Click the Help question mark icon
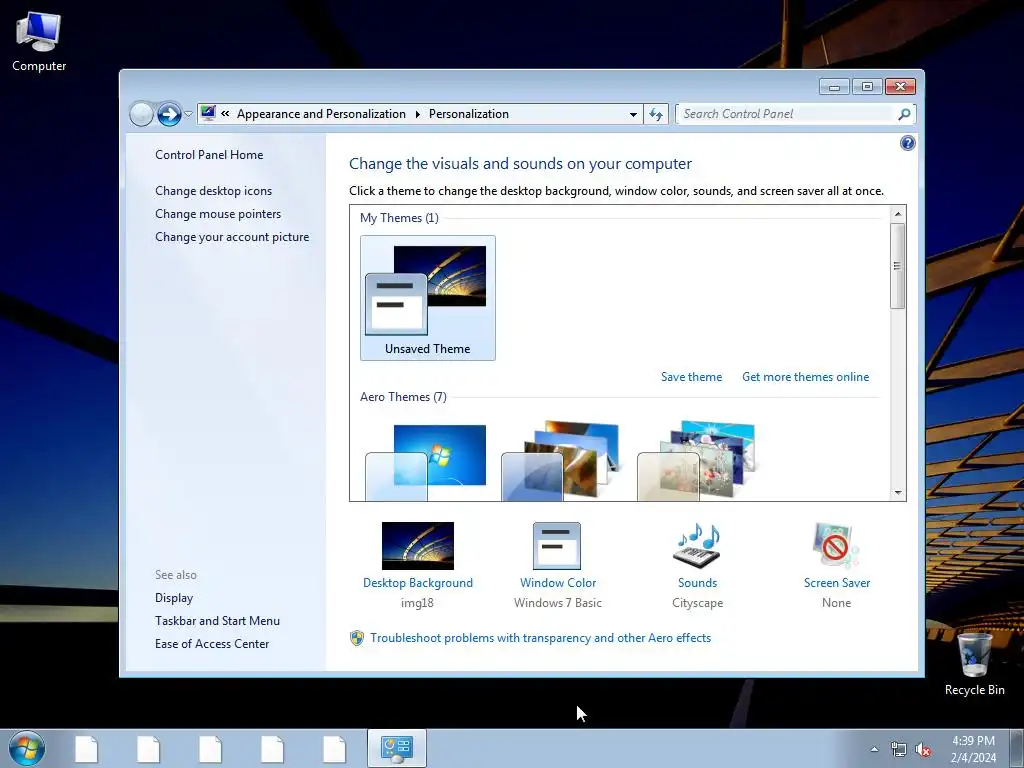1024x768 pixels. pos(907,143)
